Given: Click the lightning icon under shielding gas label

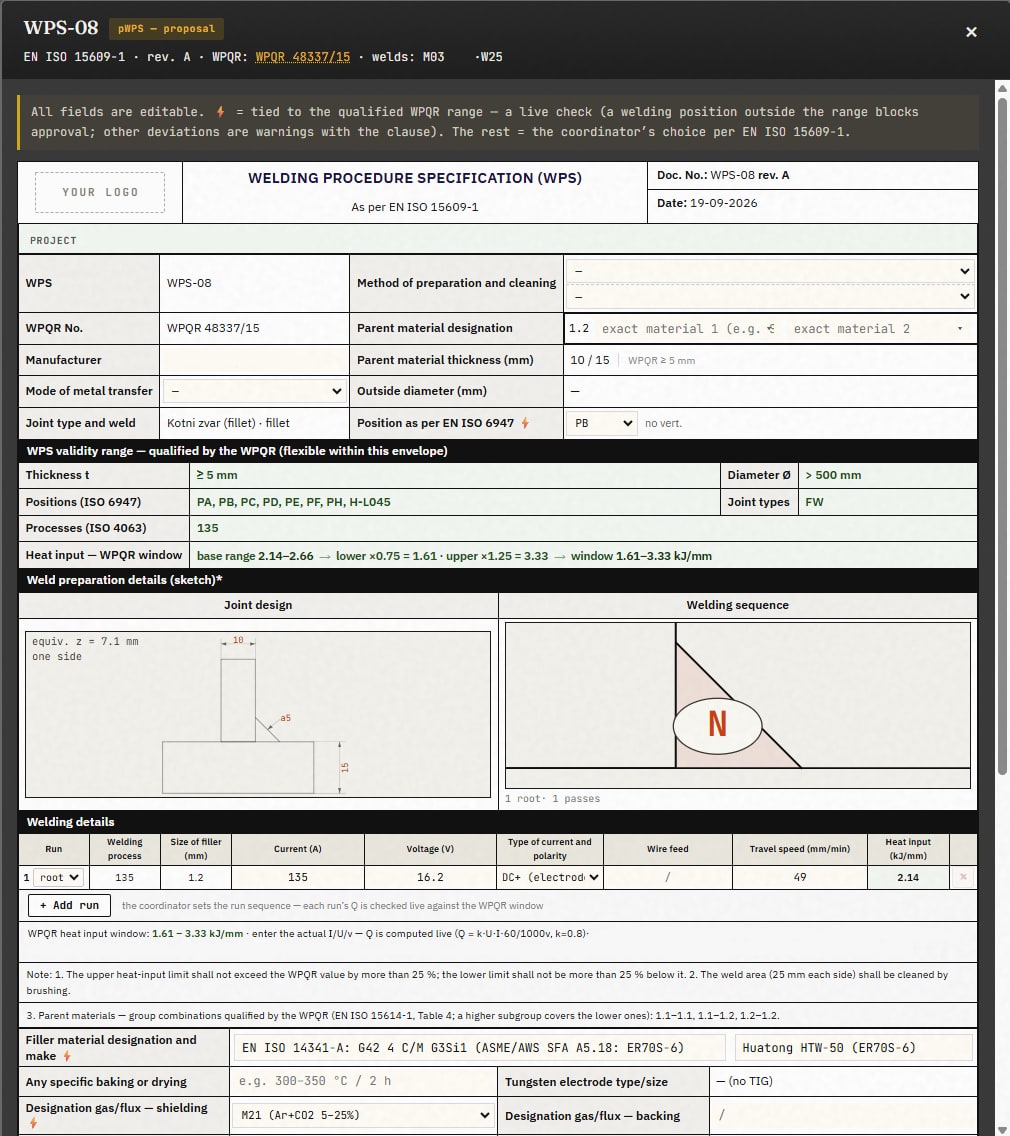Looking at the screenshot, I should click(33, 1123).
